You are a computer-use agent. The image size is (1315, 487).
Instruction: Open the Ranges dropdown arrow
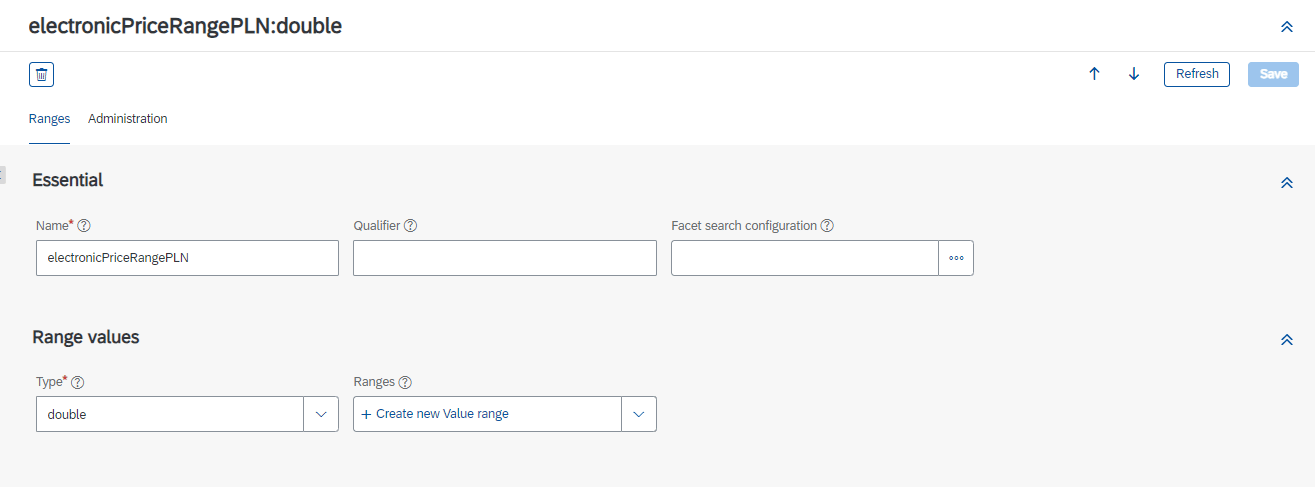tap(639, 414)
